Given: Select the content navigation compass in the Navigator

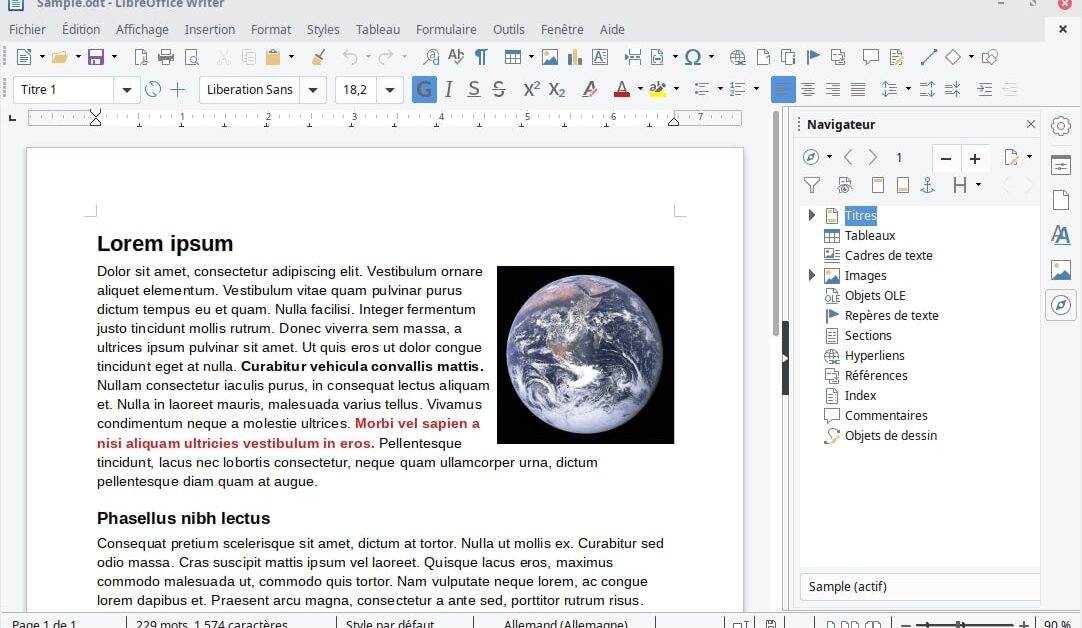Looking at the screenshot, I should click(x=811, y=157).
